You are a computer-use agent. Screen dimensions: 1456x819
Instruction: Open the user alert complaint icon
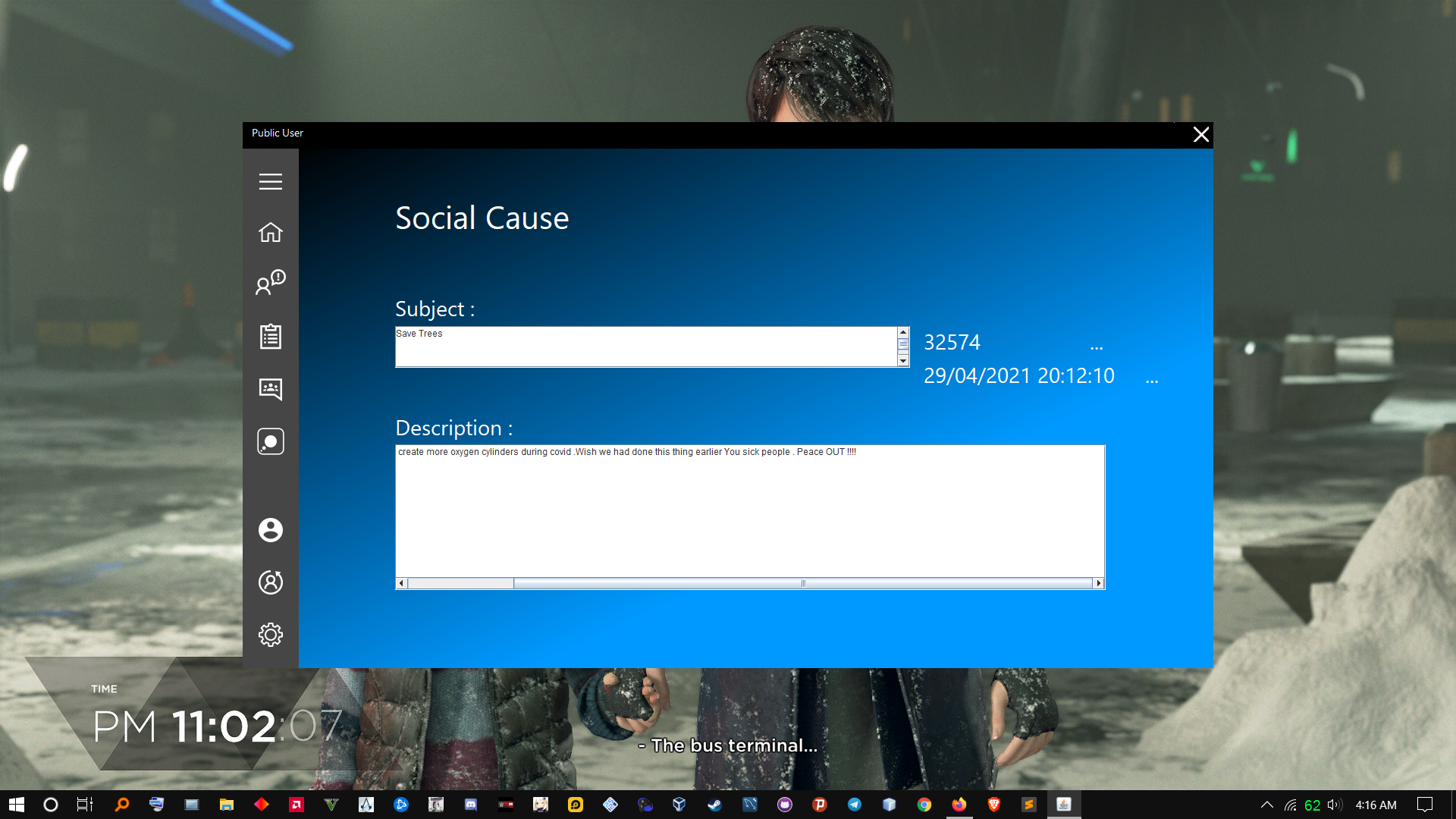click(x=270, y=283)
